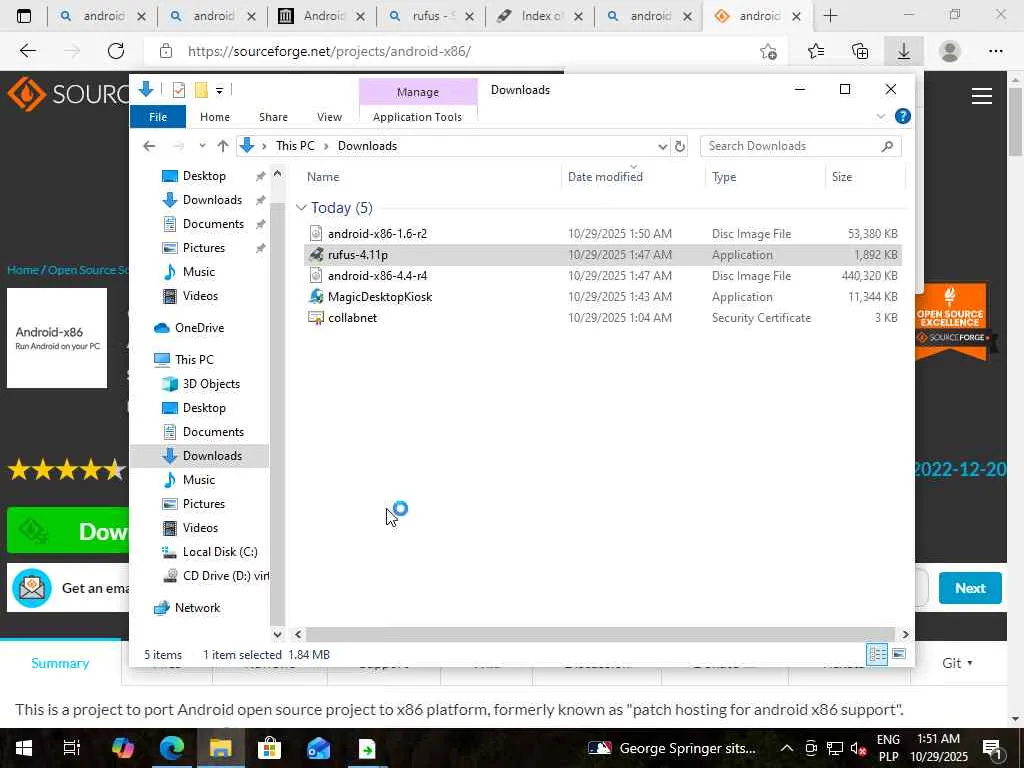The height and width of the screenshot is (768, 1024).
Task: Refresh the Downloads folder listing
Action: pyautogui.click(x=680, y=146)
